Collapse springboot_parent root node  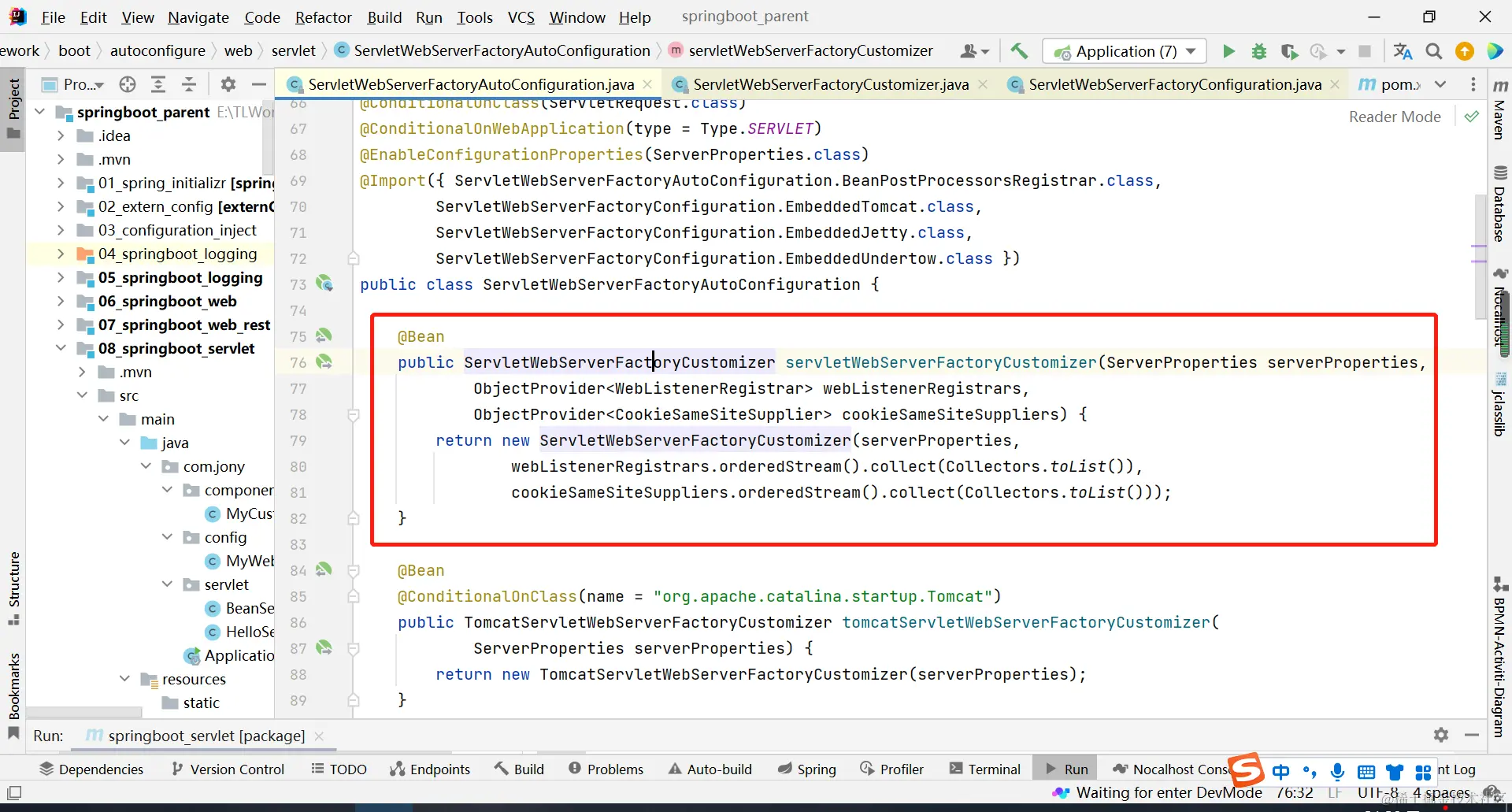coord(39,112)
